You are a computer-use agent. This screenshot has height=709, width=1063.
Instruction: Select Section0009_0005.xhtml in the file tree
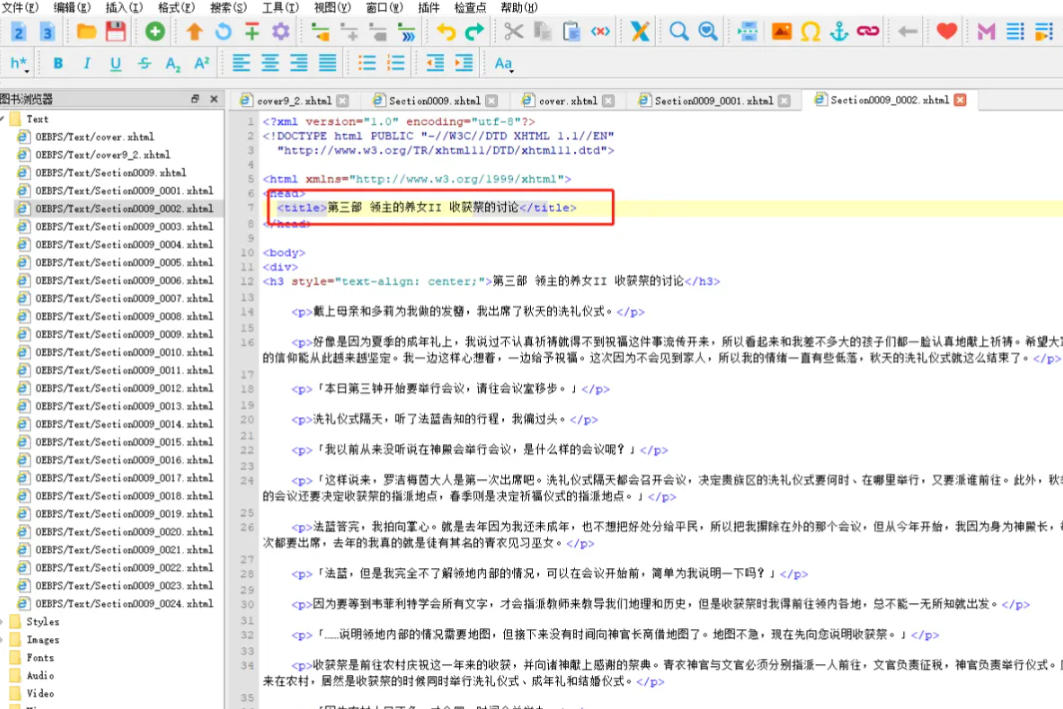pyautogui.click(x=124, y=262)
